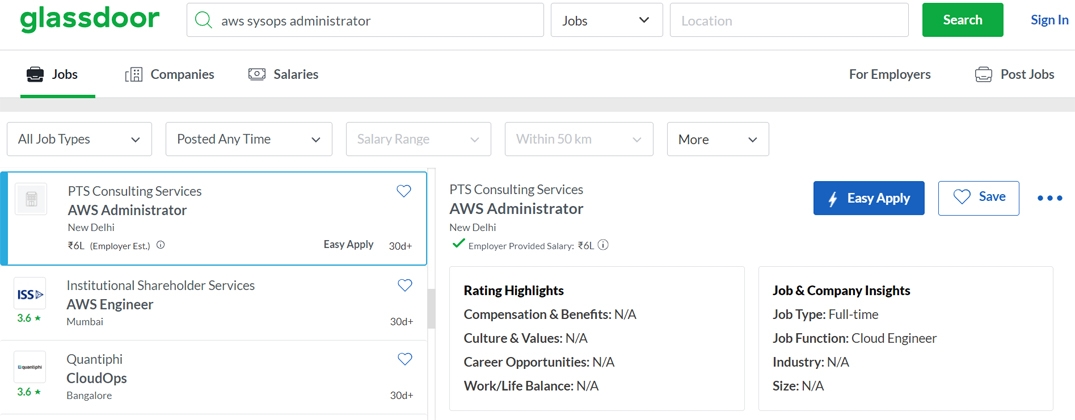The height and width of the screenshot is (420, 1075).
Task: Expand the Posted Any Time filter
Action: click(249, 139)
